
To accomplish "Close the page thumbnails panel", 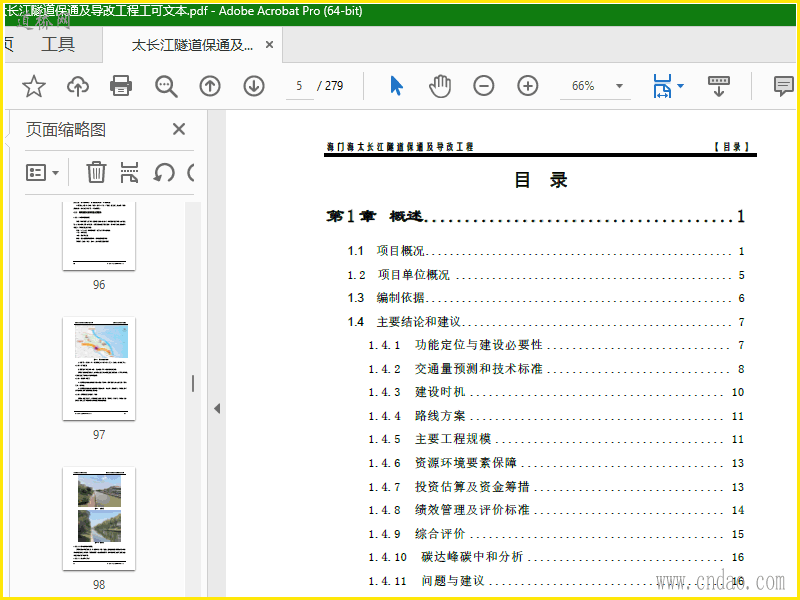I will (179, 129).
